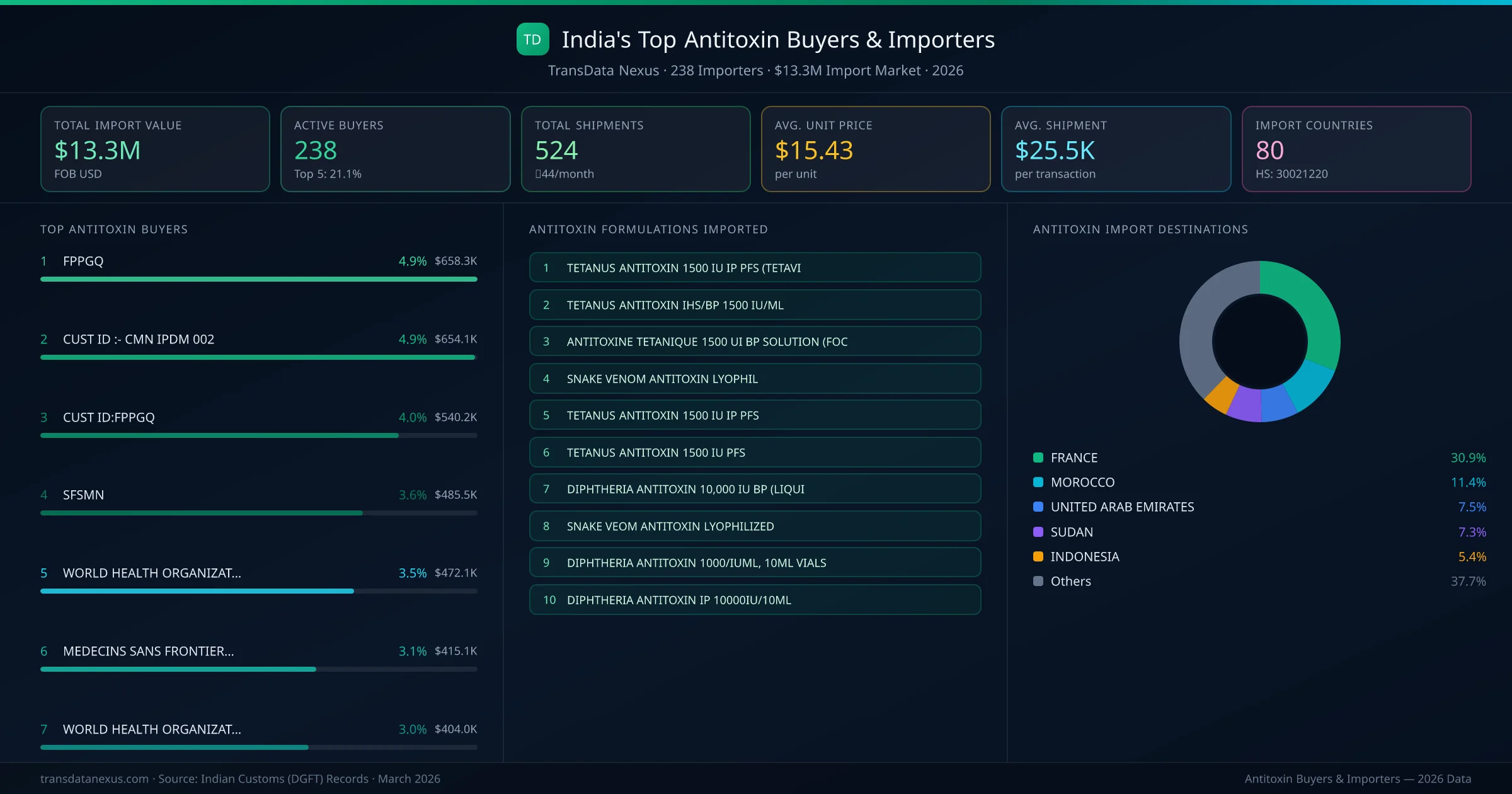Click FPPGQ buyer progress bar

258,279
